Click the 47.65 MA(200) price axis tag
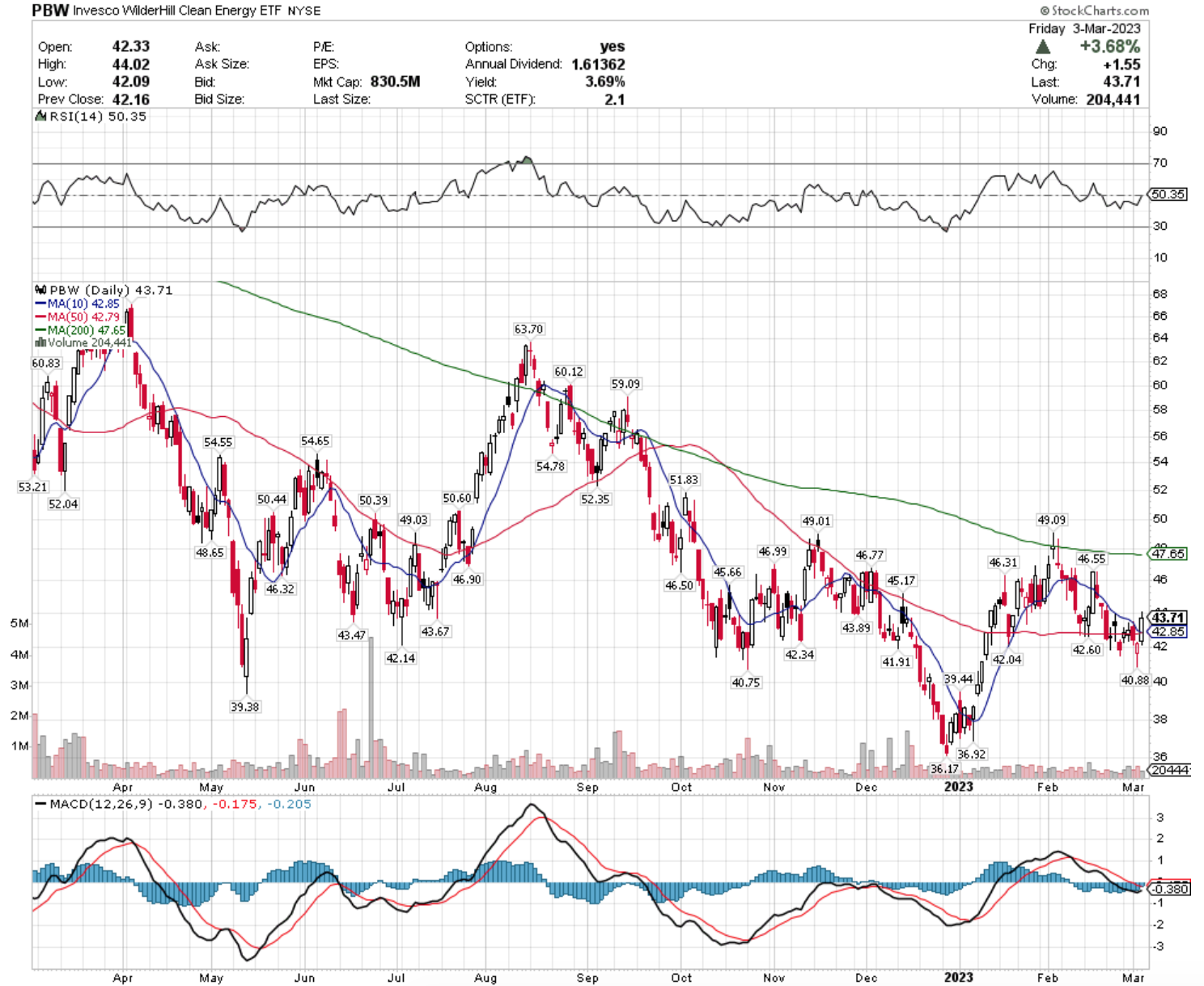 point(1168,554)
